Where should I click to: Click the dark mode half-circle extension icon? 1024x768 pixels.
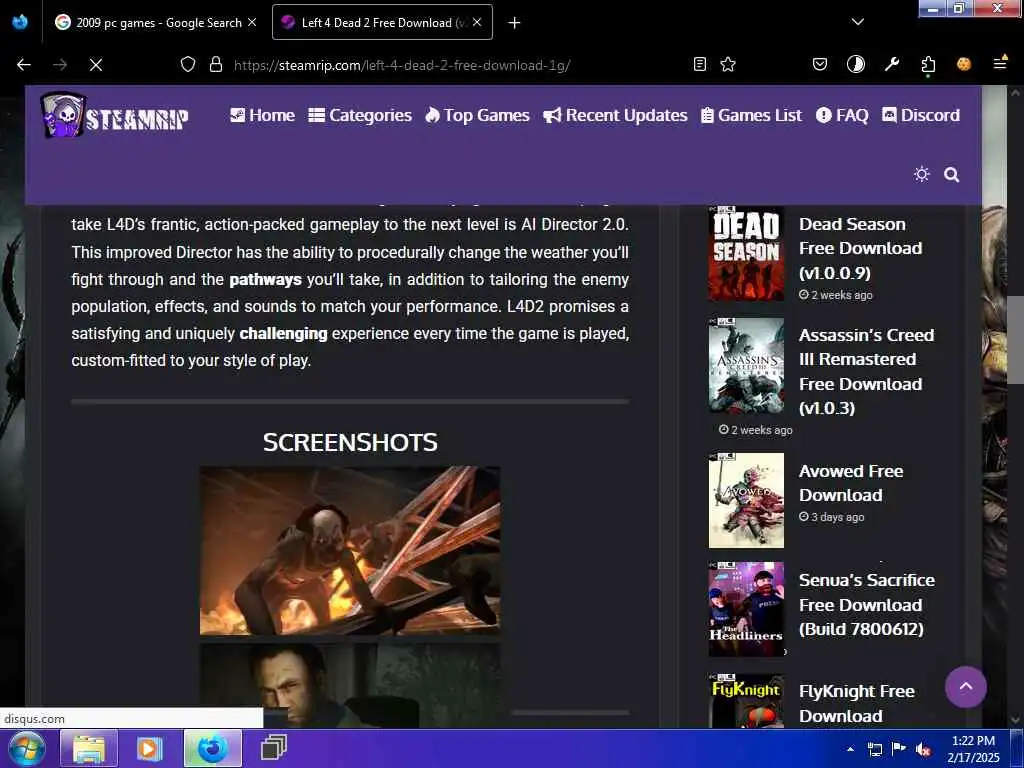pos(856,64)
